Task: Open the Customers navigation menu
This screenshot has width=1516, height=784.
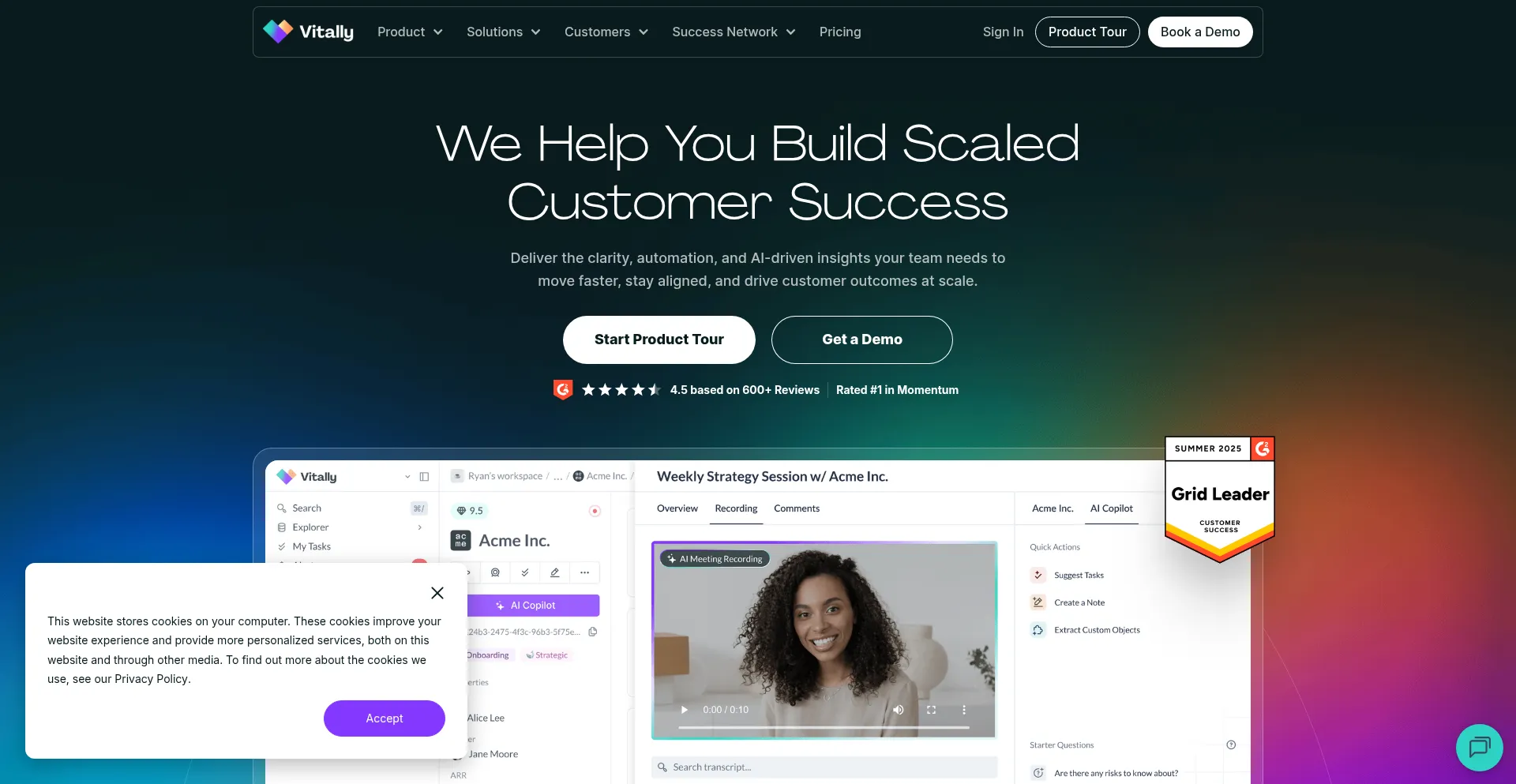Action: 606,32
